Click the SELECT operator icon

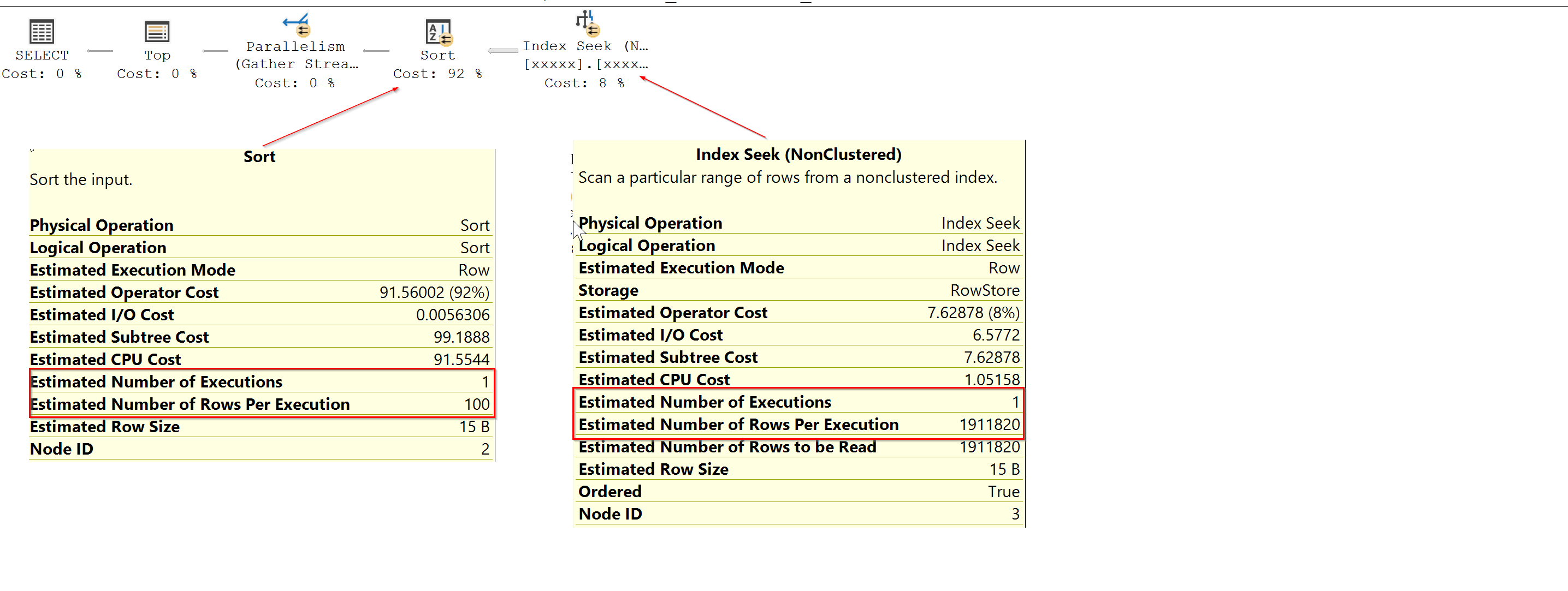tap(42, 32)
